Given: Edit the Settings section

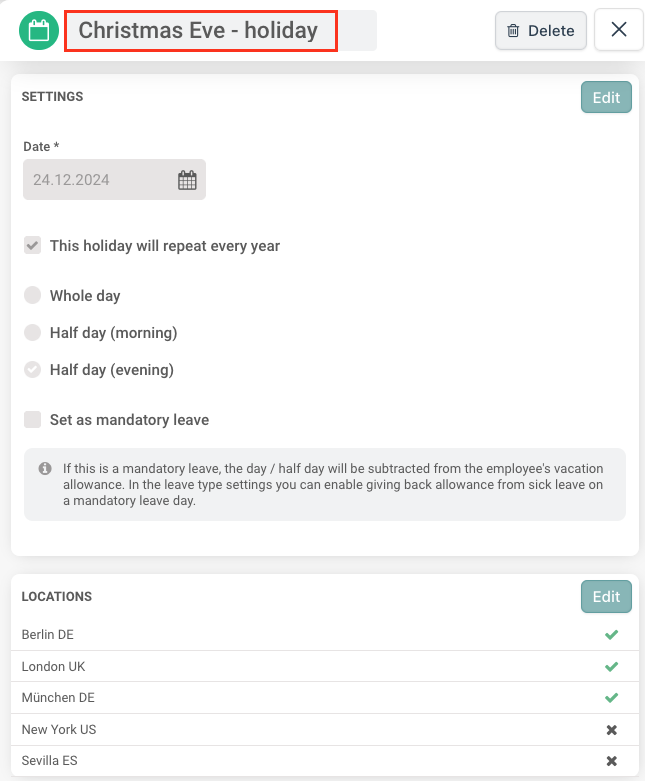Looking at the screenshot, I should (x=606, y=97).
